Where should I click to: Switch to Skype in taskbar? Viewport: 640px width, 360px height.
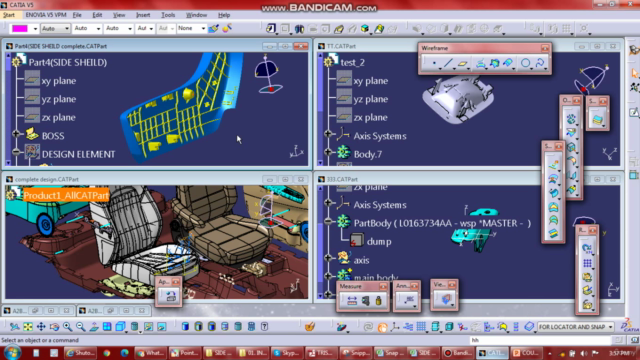(287, 353)
